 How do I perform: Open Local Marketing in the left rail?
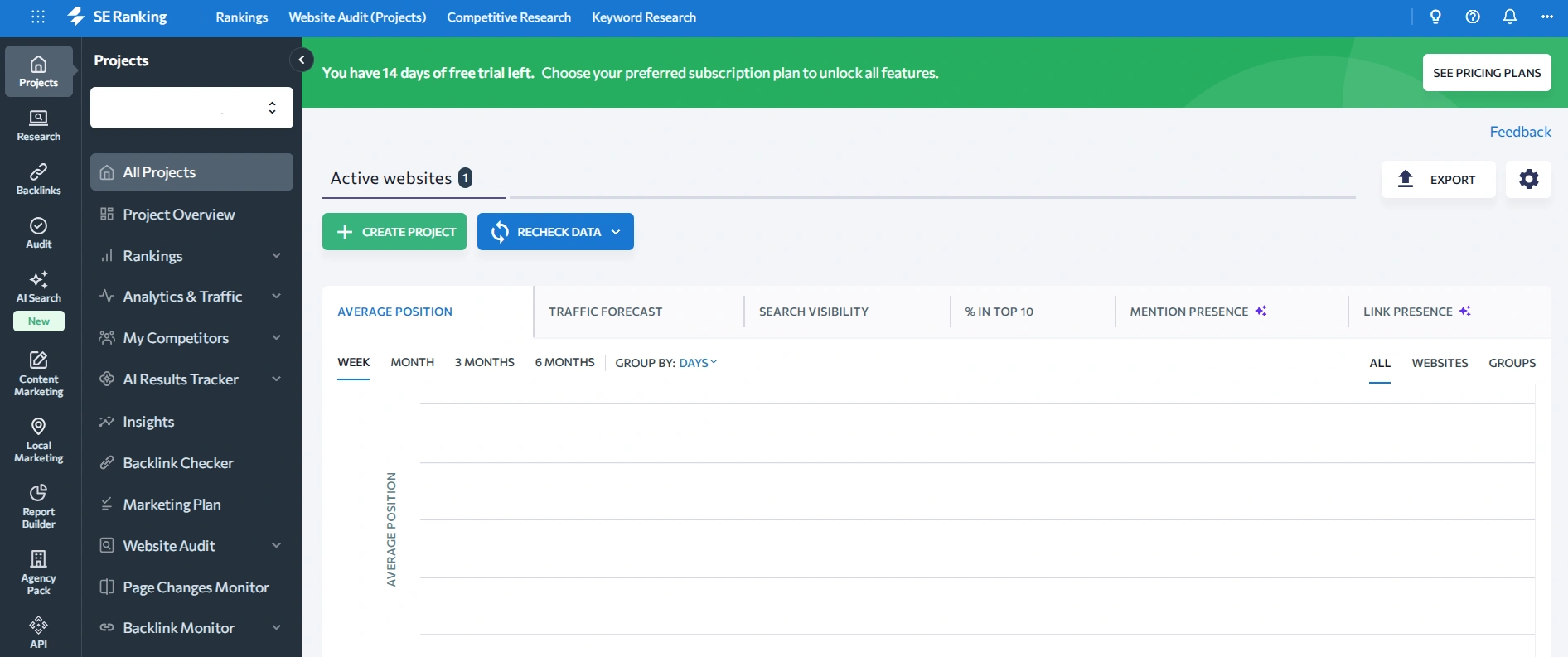[x=39, y=440]
